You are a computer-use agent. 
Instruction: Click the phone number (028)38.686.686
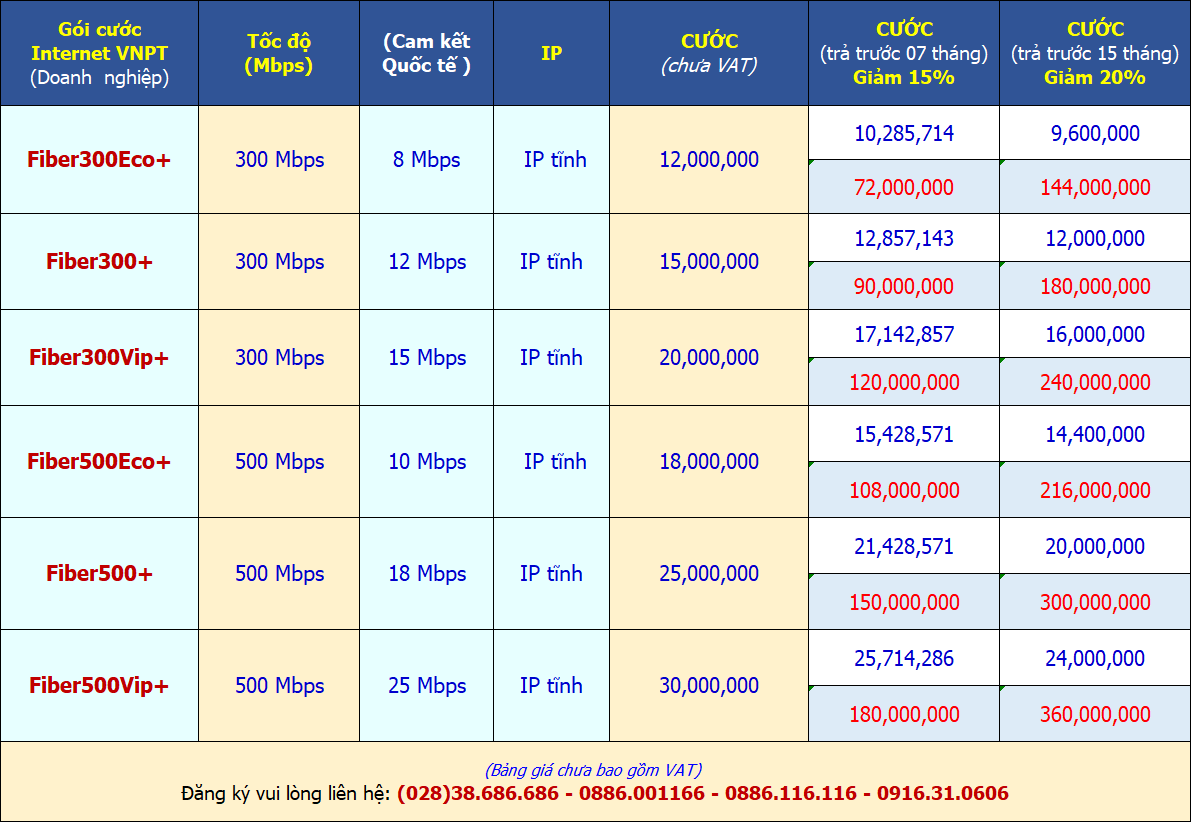[x=478, y=793]
